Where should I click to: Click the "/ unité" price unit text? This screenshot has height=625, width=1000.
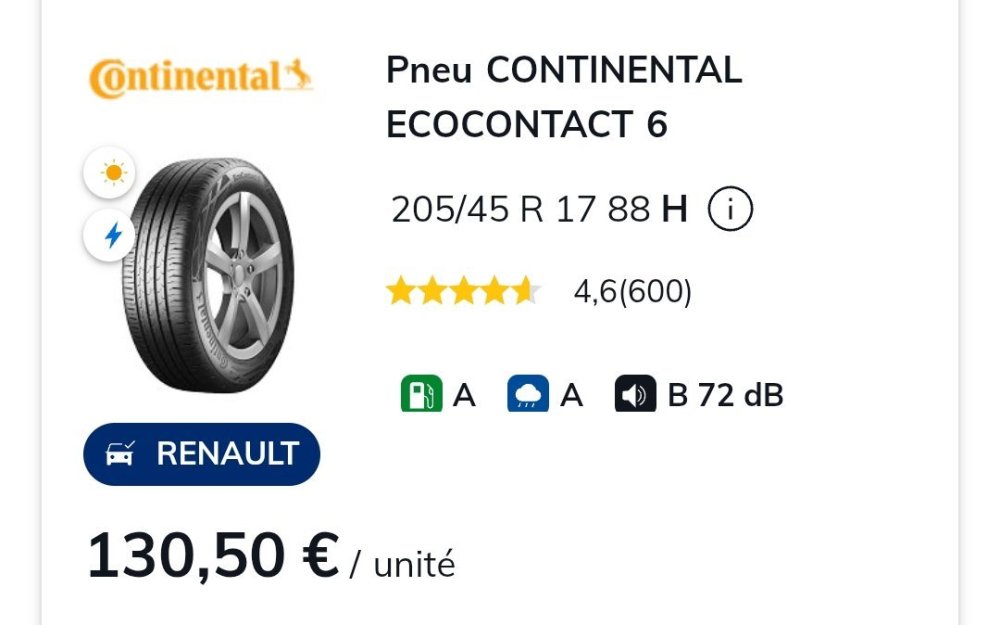pyautogui.click(x=402, y=565)
